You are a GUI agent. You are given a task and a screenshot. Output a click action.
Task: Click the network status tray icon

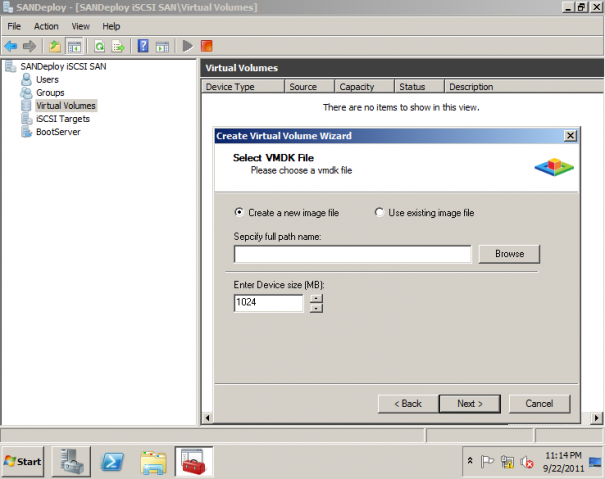(507, 462)
